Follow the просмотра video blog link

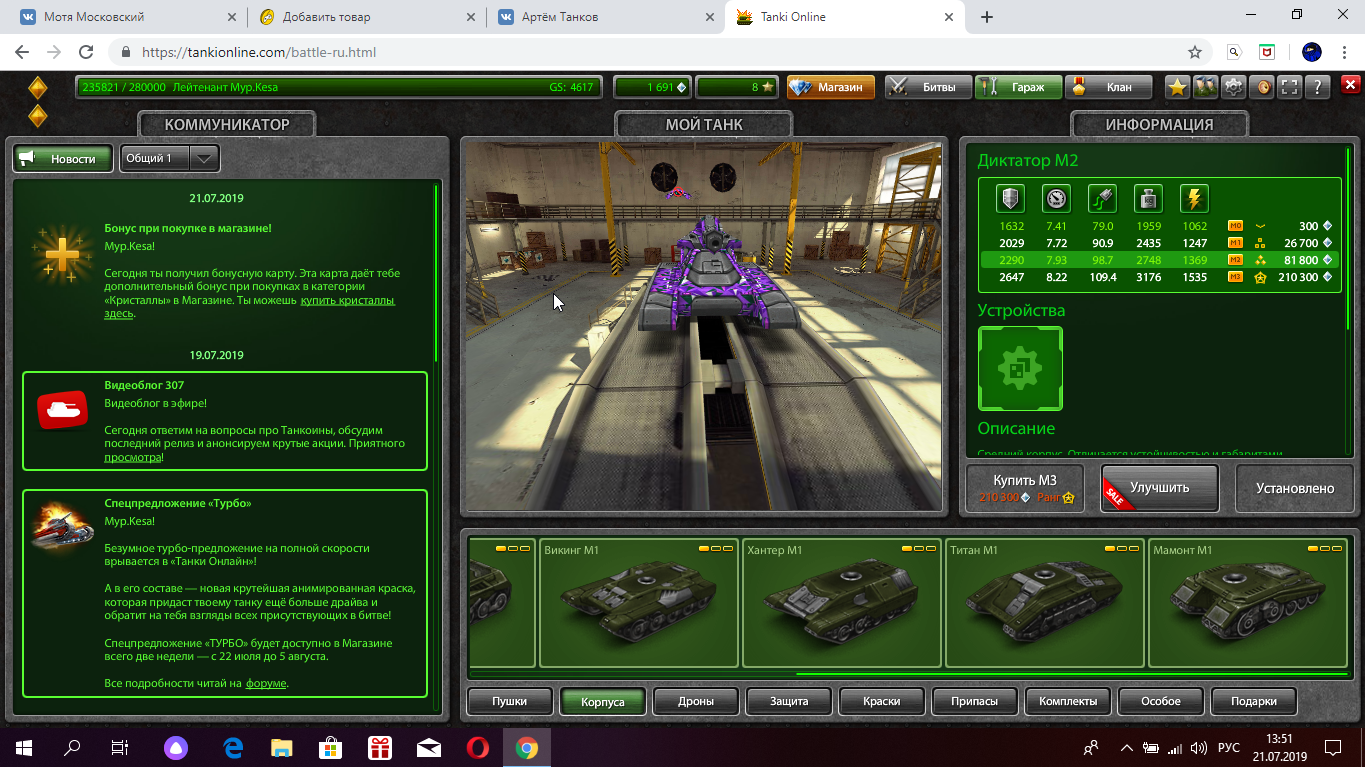(x=133, y=457)
